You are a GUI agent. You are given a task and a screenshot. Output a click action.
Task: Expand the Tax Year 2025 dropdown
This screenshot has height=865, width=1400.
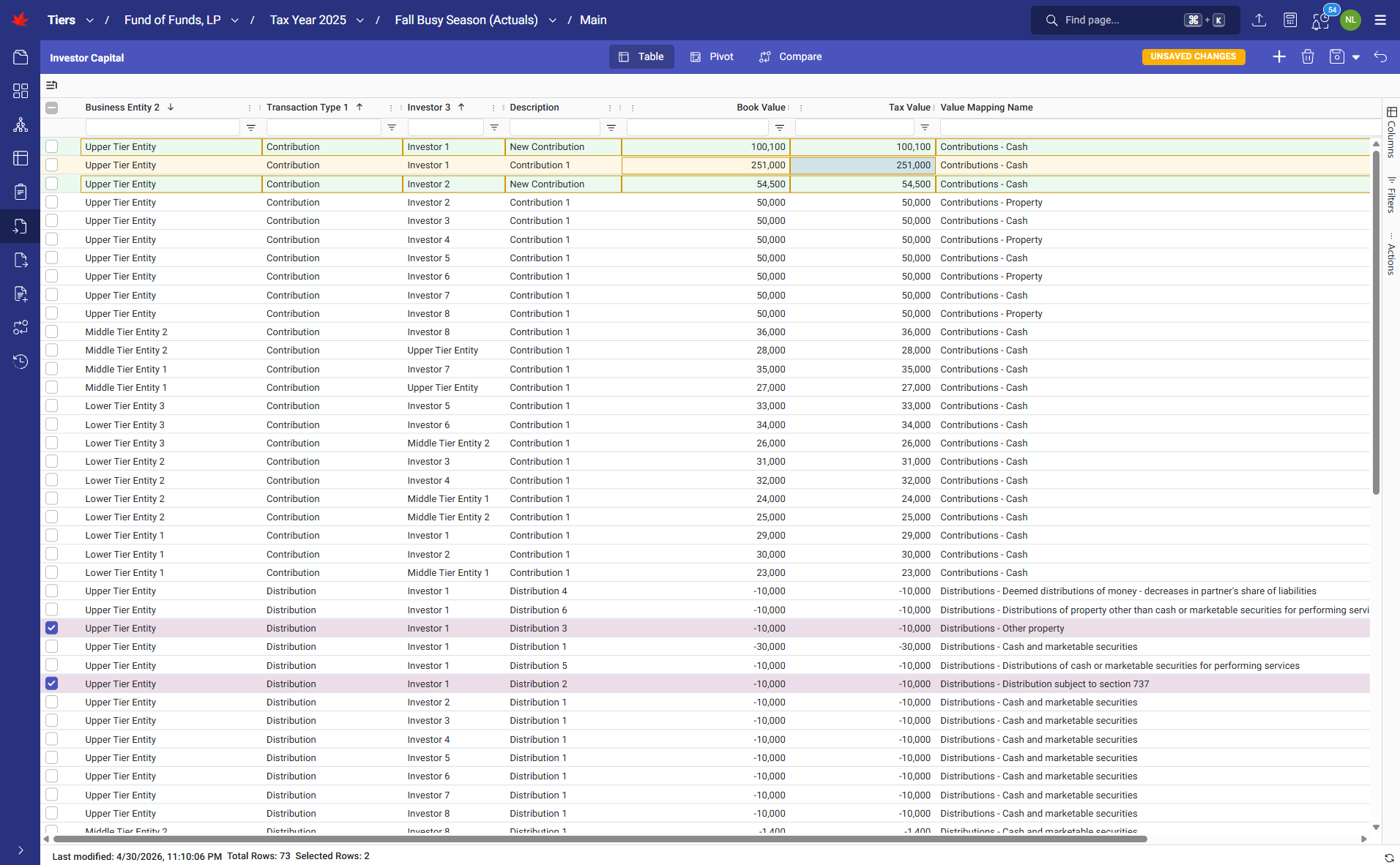360,20
